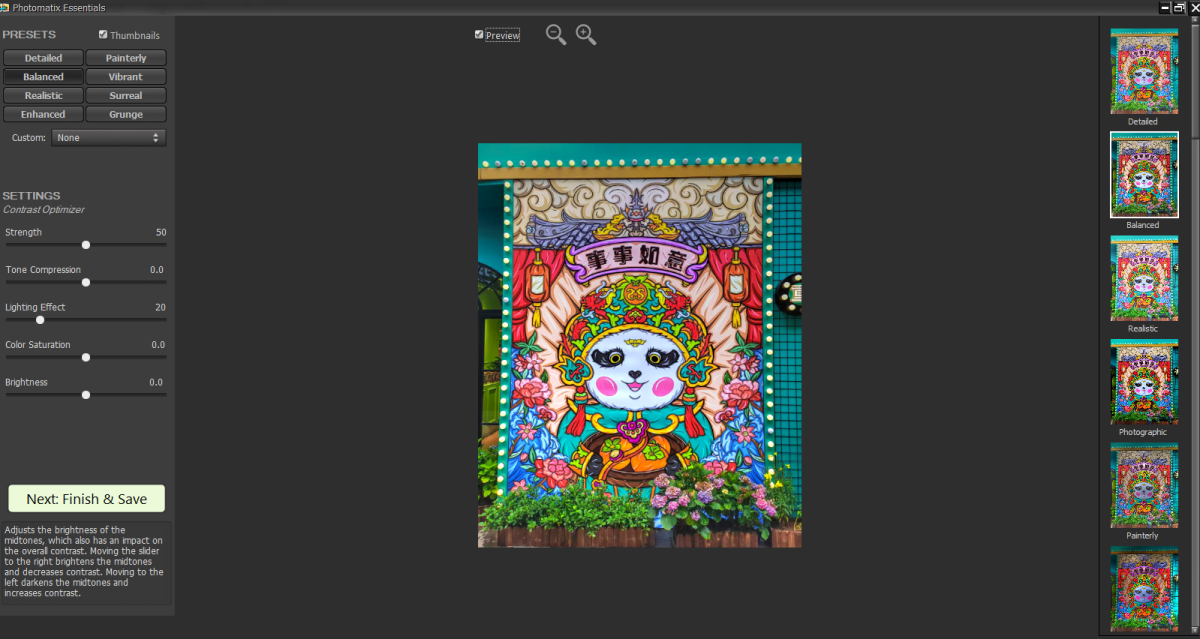Select the Painterly preset button
This screenshot has height=639, width=1200.
click(126, 58)
